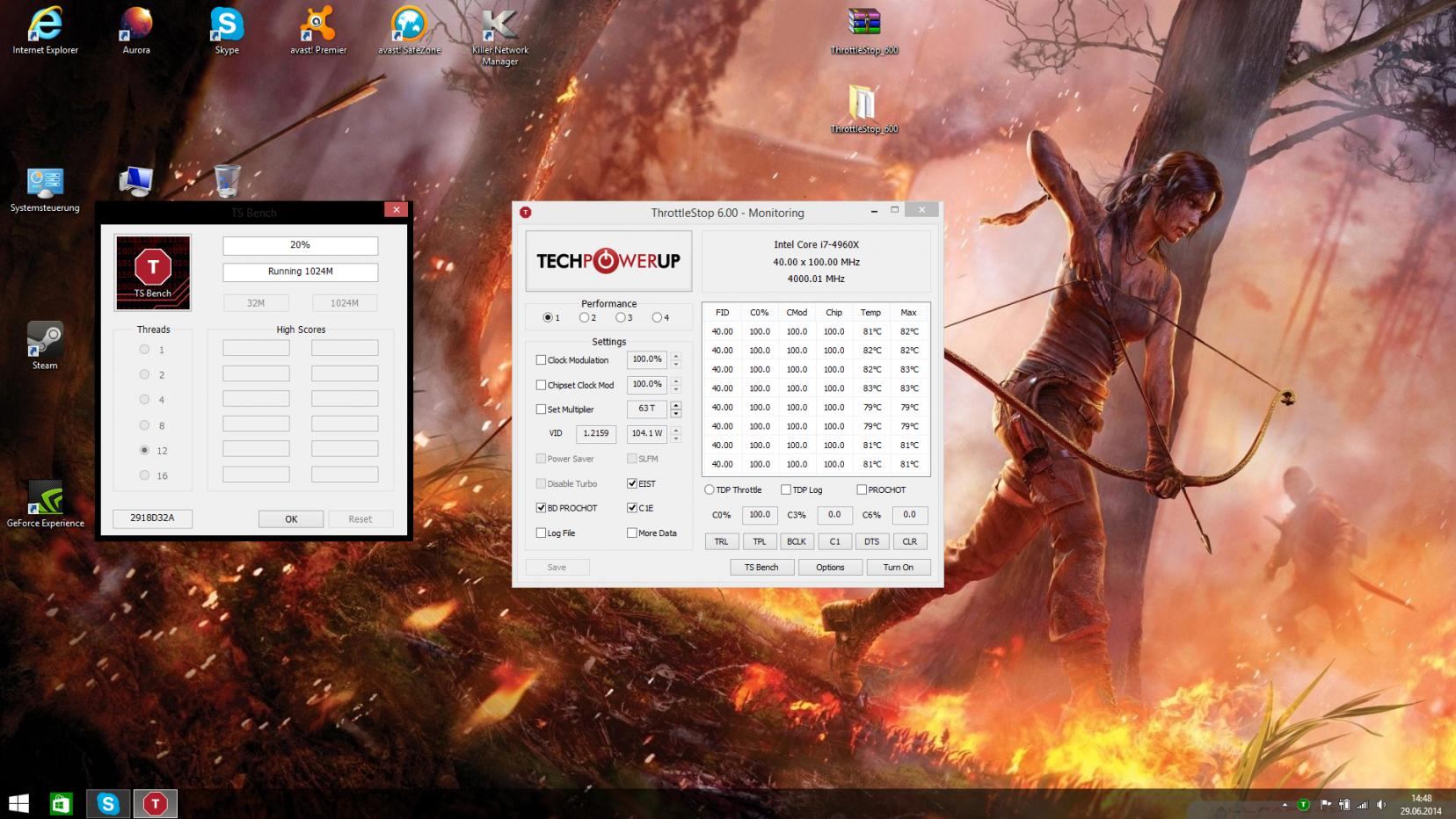Switch to ThrottleStop in the taskbar

[156, 803]
